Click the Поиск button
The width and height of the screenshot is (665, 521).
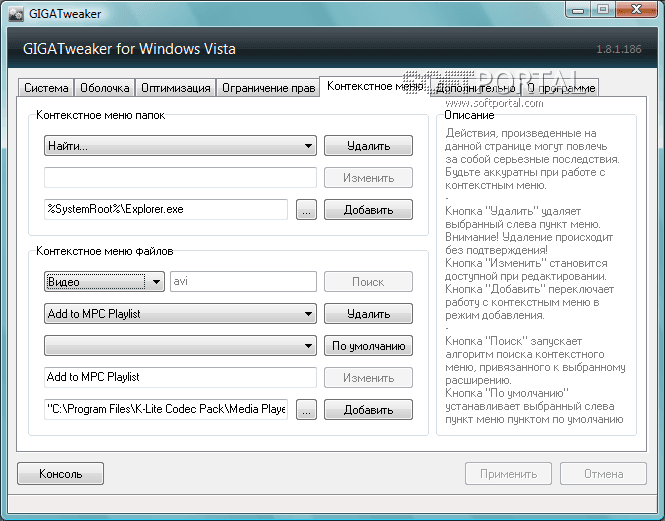pos(368,282)
